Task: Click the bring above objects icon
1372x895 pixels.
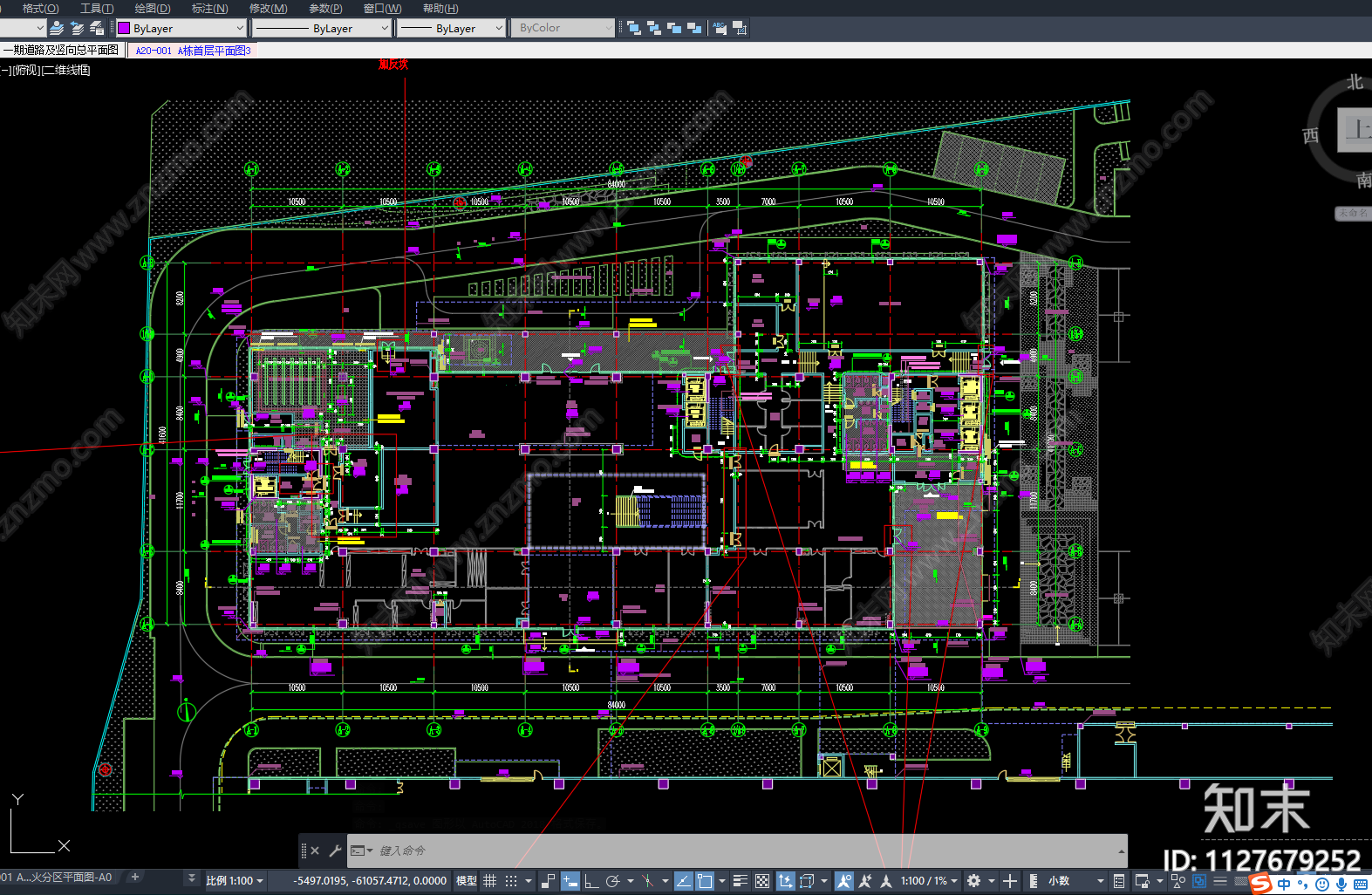Action: [674, 28]
